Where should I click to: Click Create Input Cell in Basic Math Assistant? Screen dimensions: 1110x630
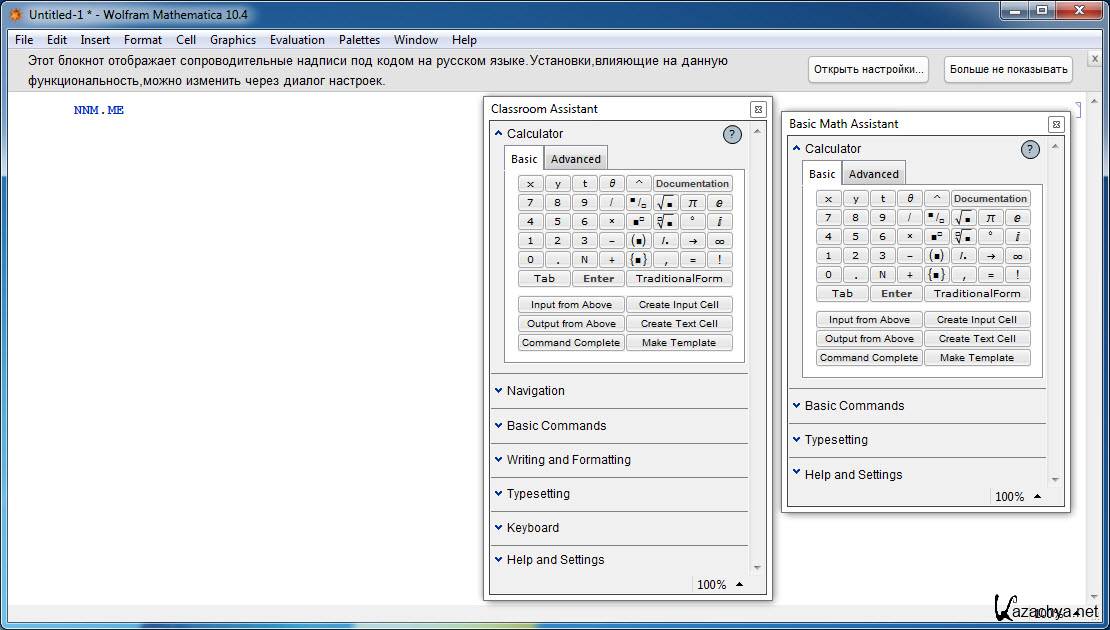(x=977, y=320)
